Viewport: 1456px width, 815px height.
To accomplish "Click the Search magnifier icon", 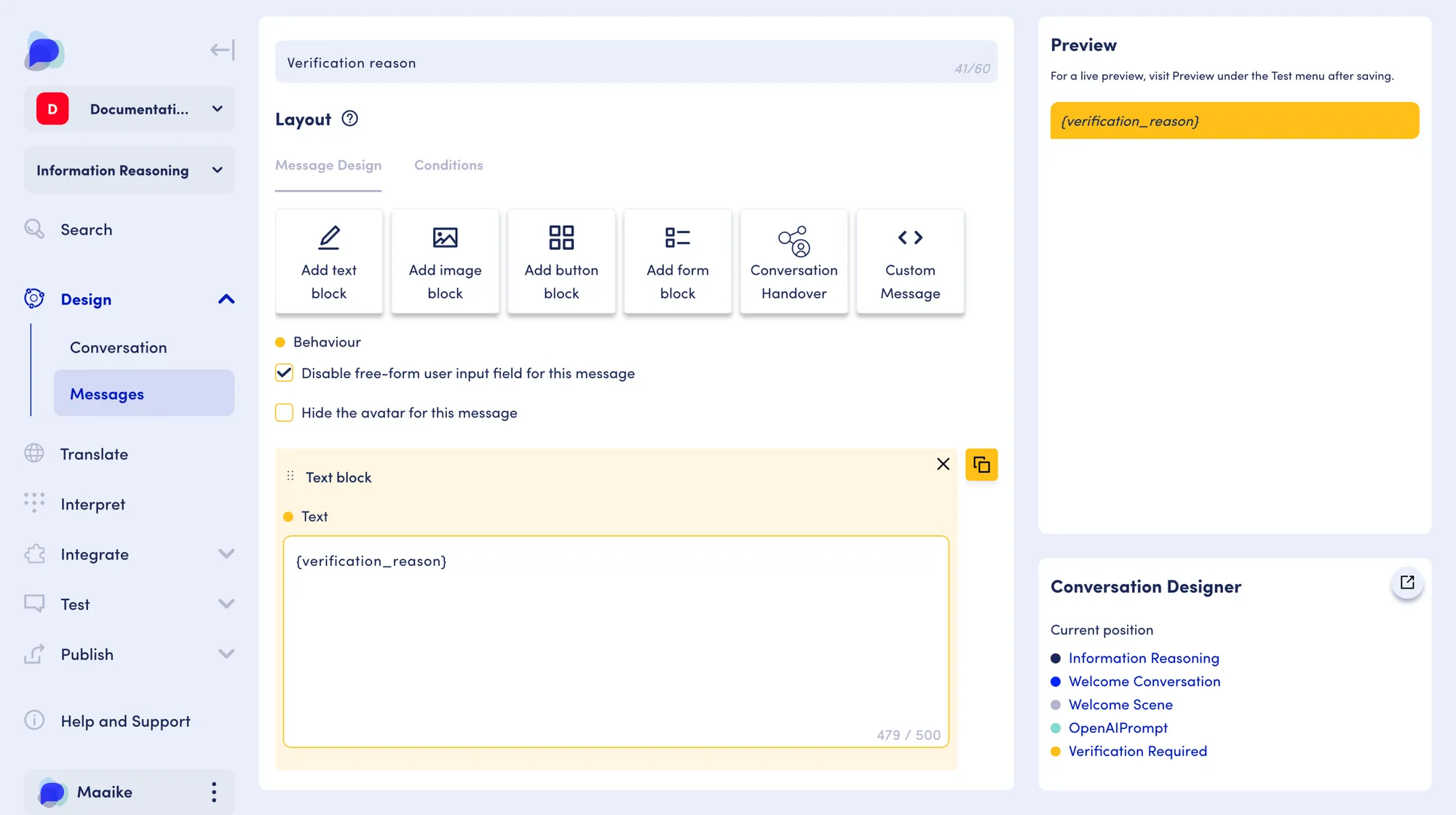I will (34, 229).
